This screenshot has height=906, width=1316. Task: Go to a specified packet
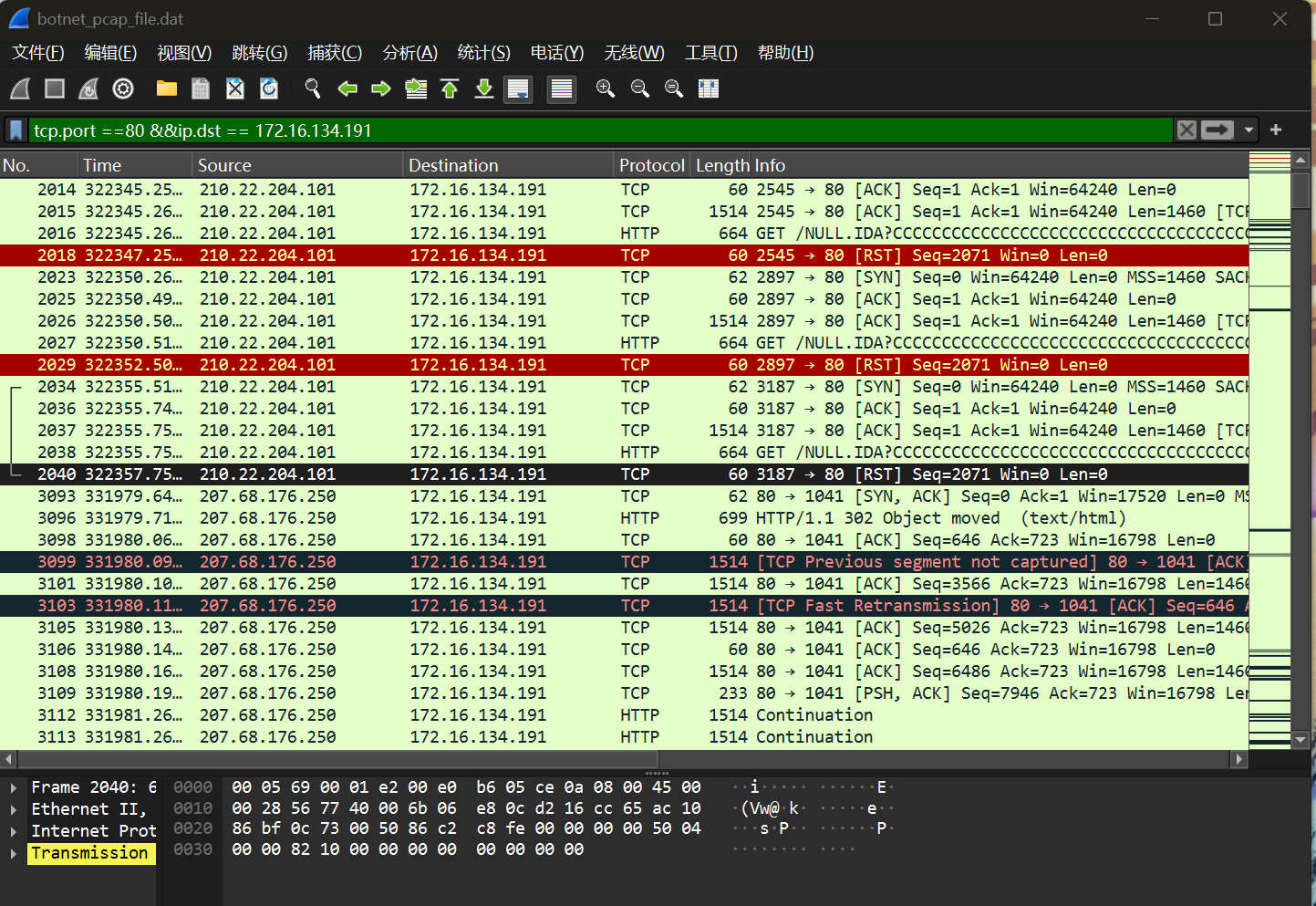pyautogui.click(x=416, y=89)
